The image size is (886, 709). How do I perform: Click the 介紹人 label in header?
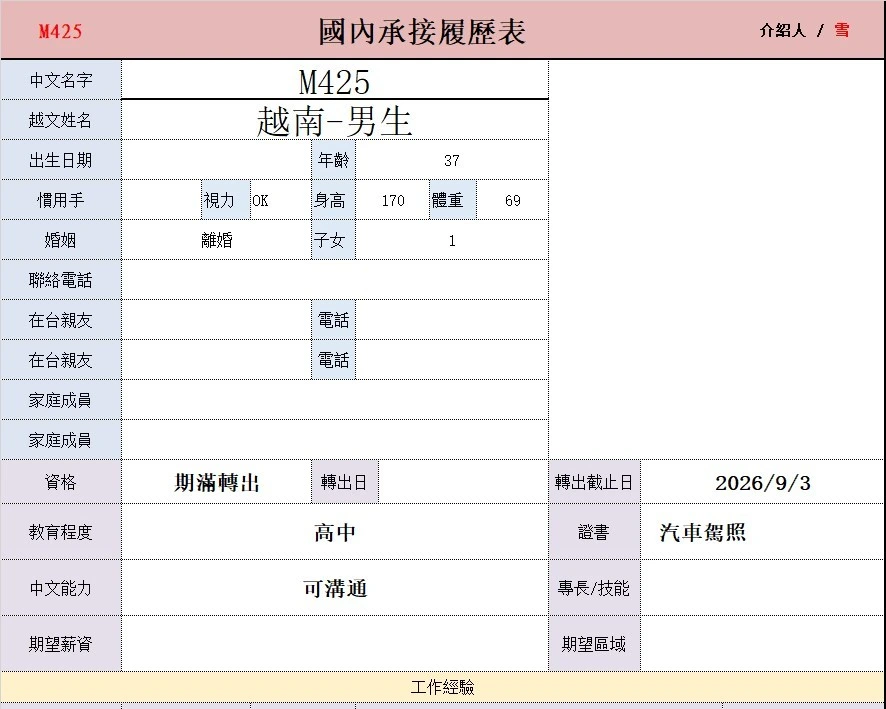783,31
